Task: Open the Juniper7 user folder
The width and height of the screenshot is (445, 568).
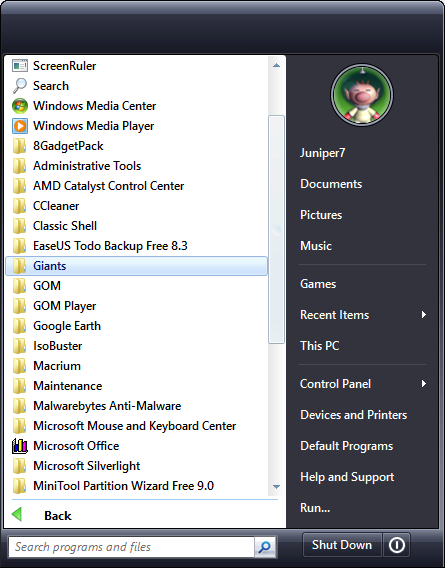Action: (x=323, y=153)
